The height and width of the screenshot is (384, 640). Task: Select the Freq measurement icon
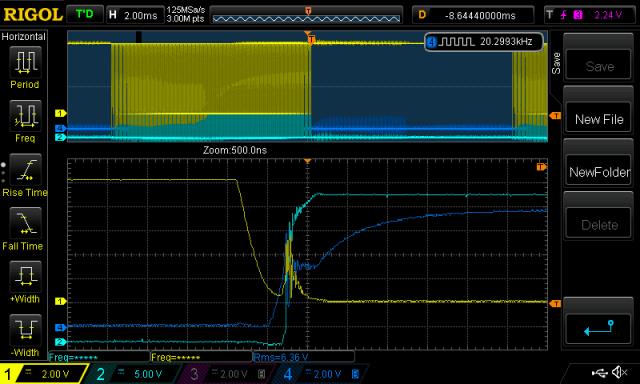[x=25, y=115]
